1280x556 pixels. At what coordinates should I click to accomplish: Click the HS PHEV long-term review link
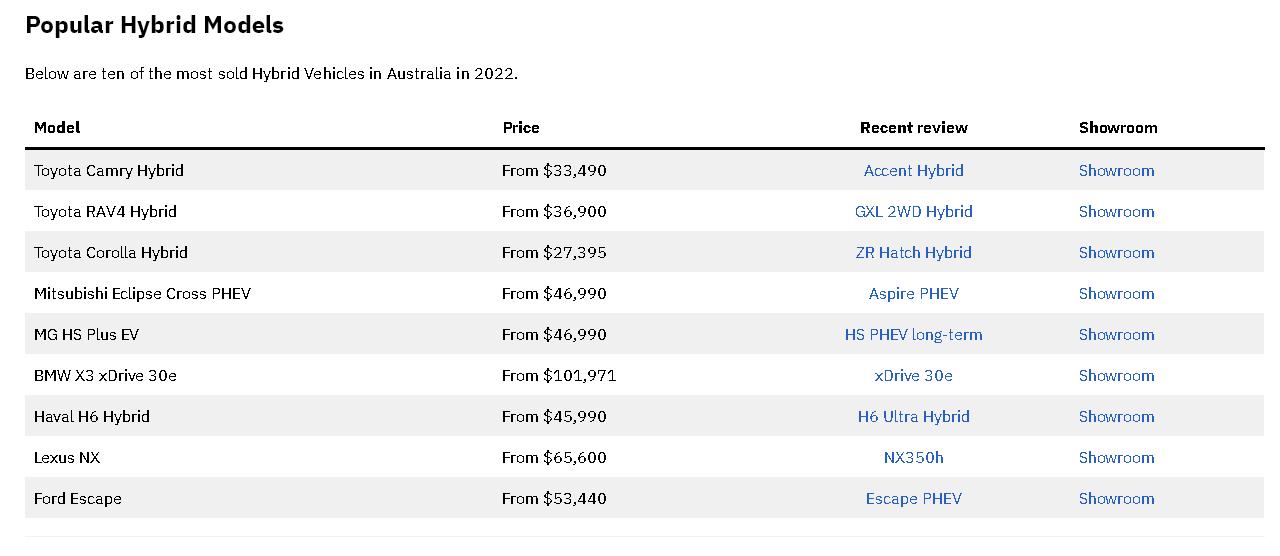pyautogui.click(x=913, y=334)
